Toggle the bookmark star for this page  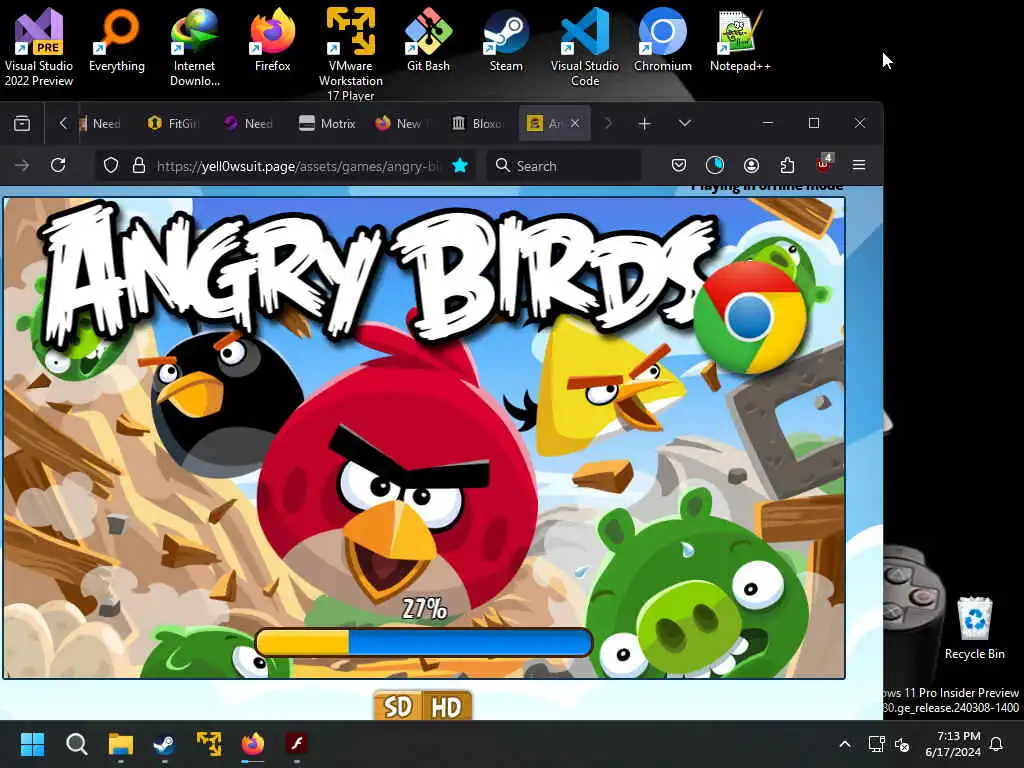[x=460, y=166]
